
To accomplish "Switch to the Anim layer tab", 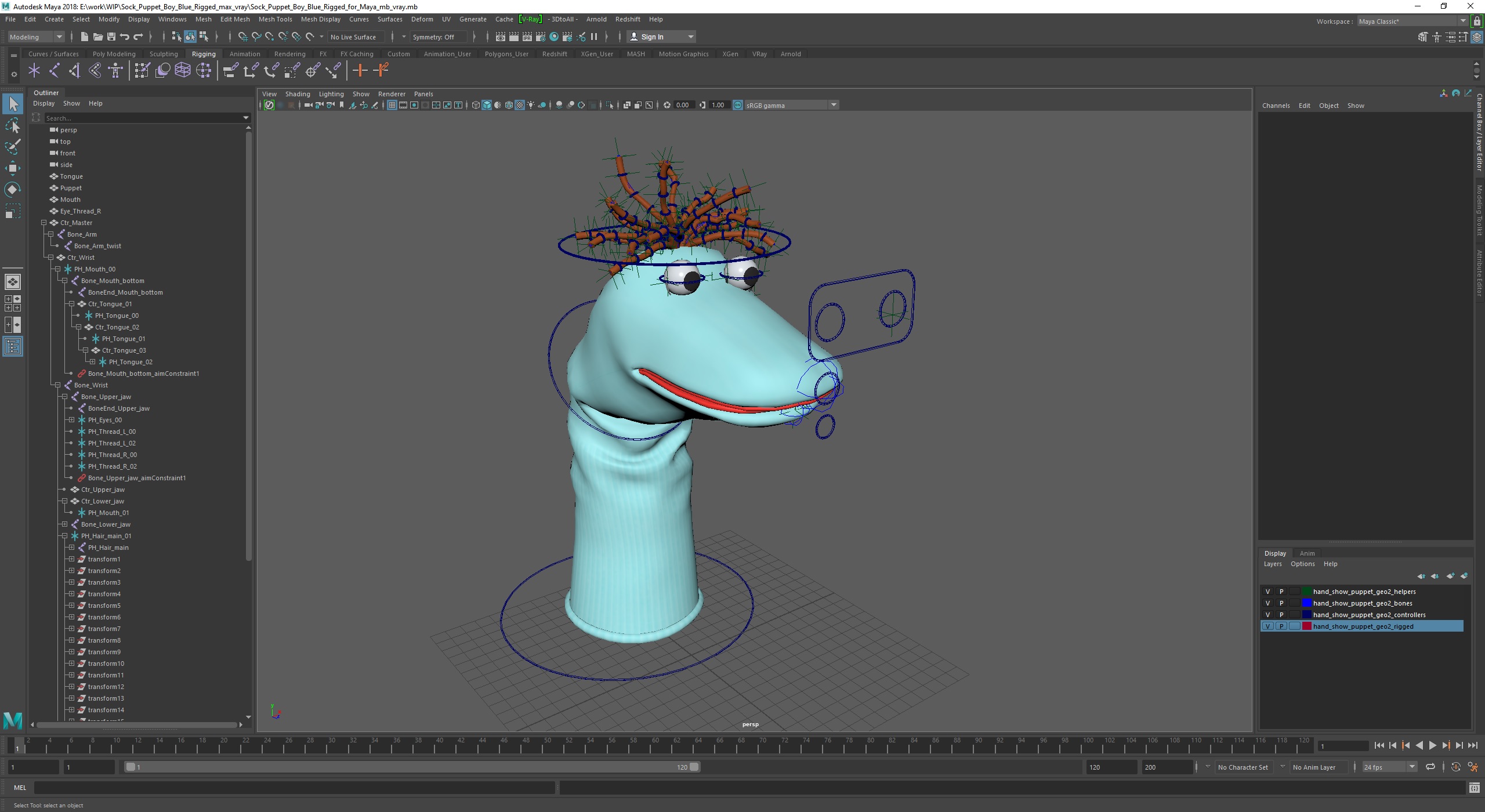I will coord(1307,553).
